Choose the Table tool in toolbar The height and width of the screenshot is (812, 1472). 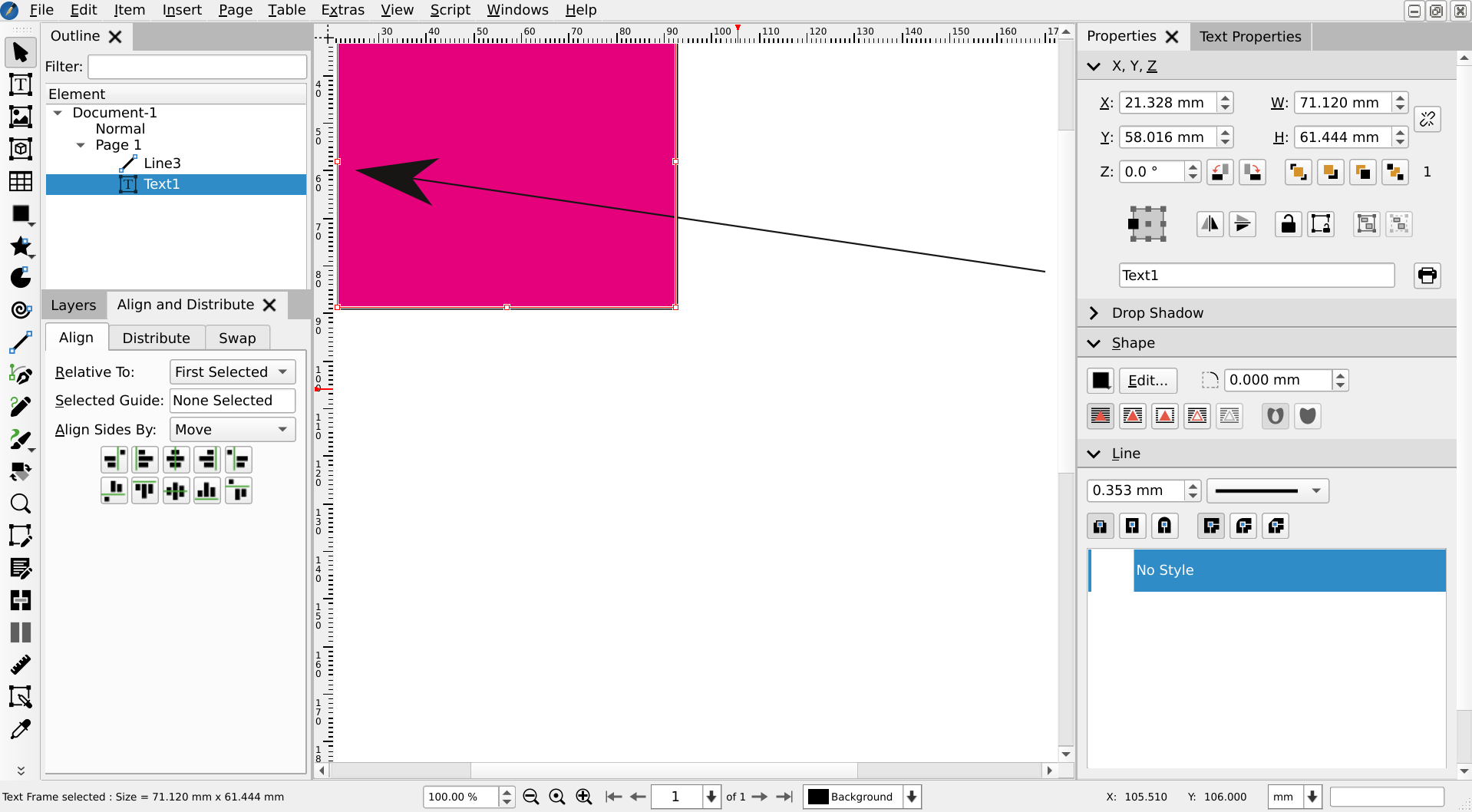[21, 181]
